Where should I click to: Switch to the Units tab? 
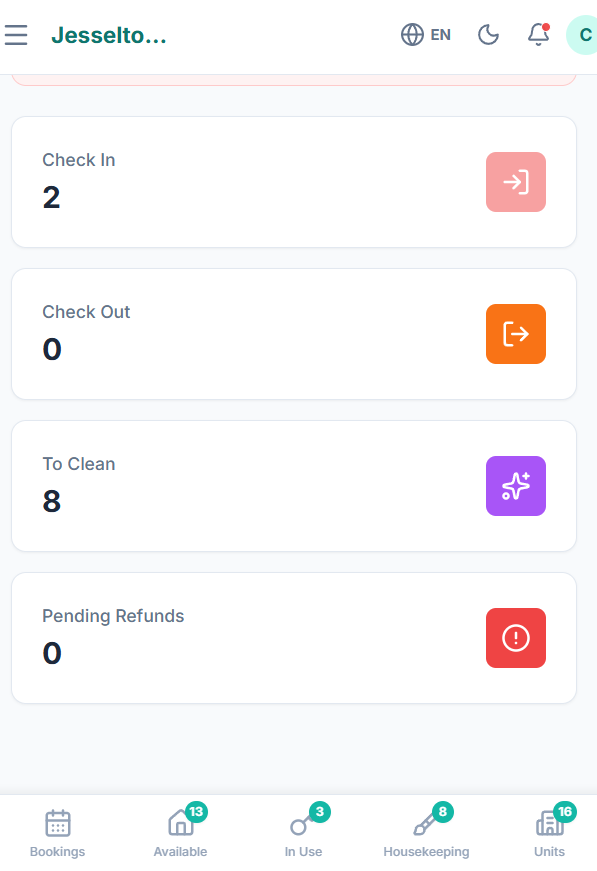click(549, 831)
